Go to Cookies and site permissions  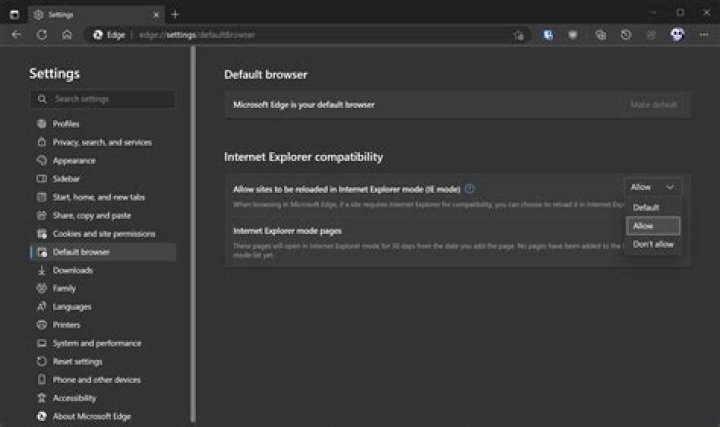[x=103, y=234]
